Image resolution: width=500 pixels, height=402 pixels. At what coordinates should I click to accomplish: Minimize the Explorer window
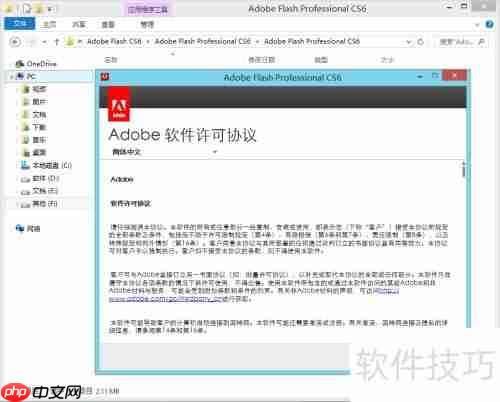(x=450, y=7)
